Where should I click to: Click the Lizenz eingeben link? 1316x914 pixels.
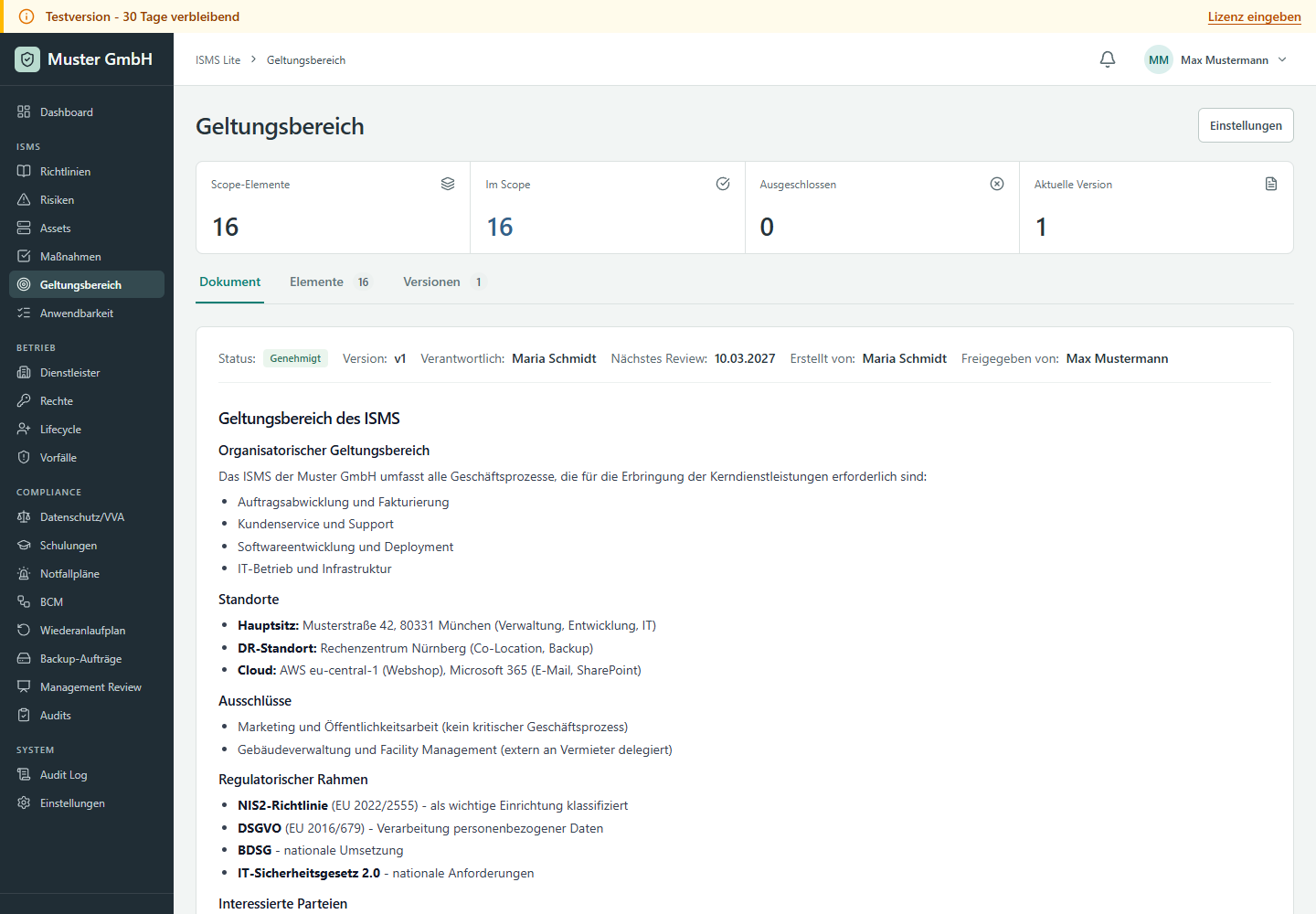(x=1254, y=16)
